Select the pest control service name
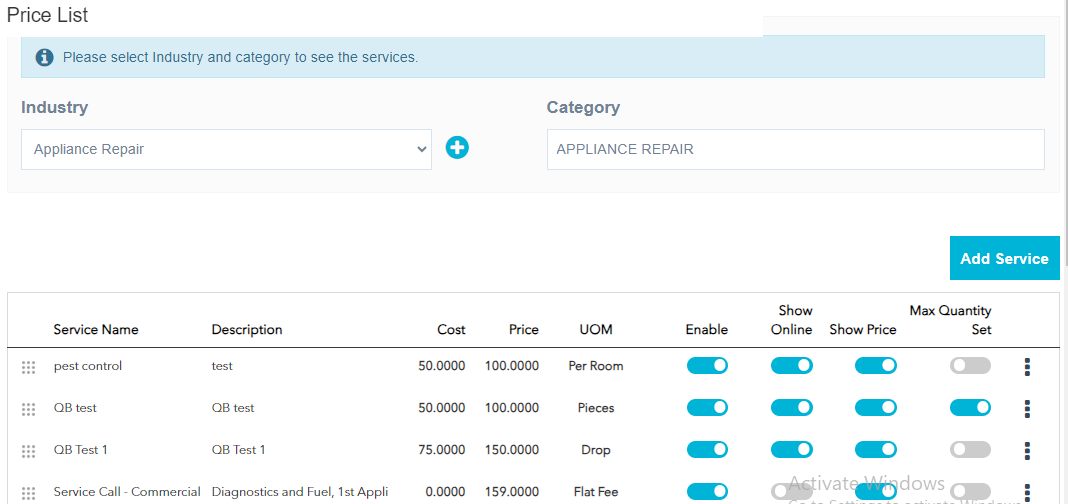Image resolution: width=1068 pixels, height=504 pixels. tap(88, 366)
